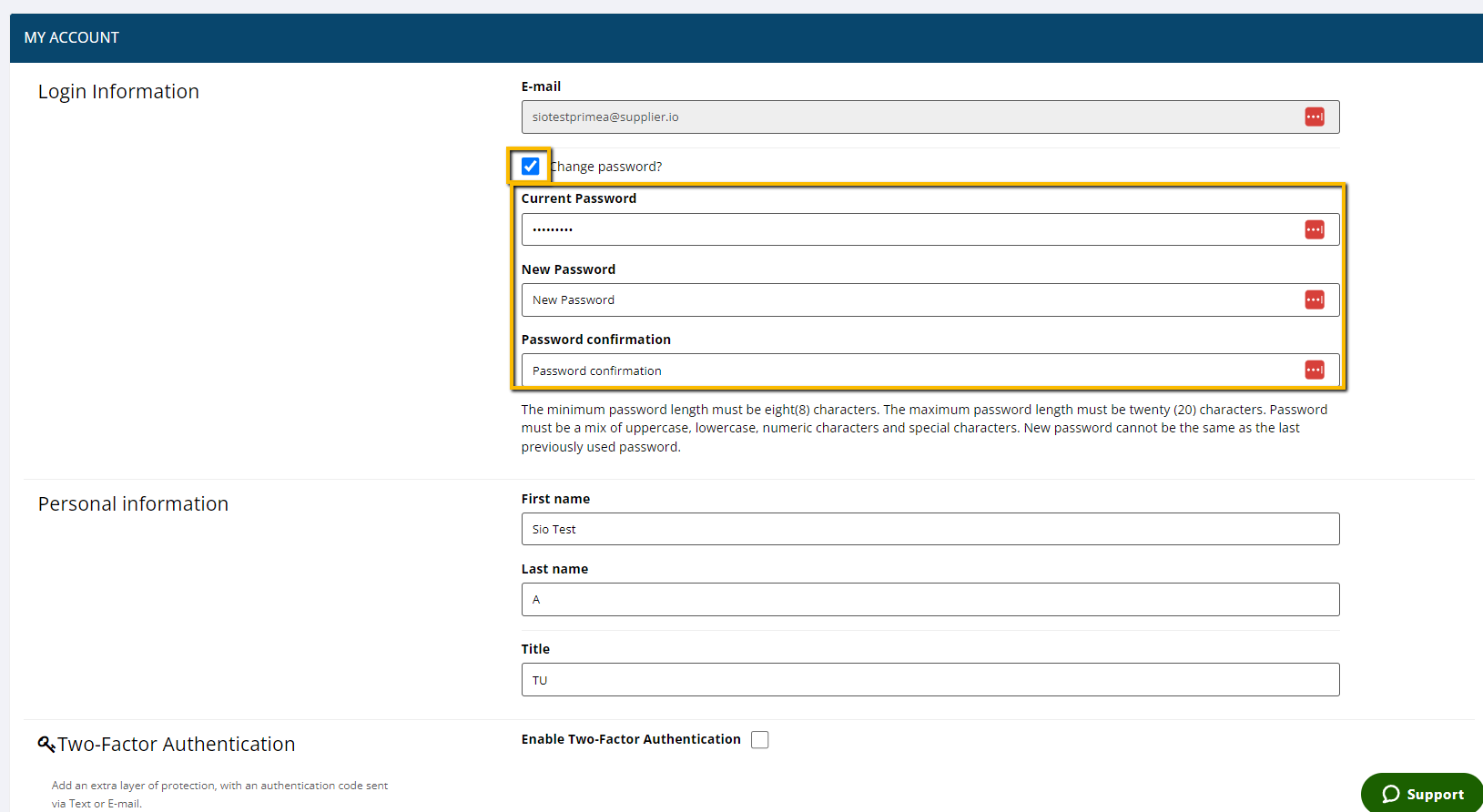Select the Last name text field

click(x=929, y=600)
